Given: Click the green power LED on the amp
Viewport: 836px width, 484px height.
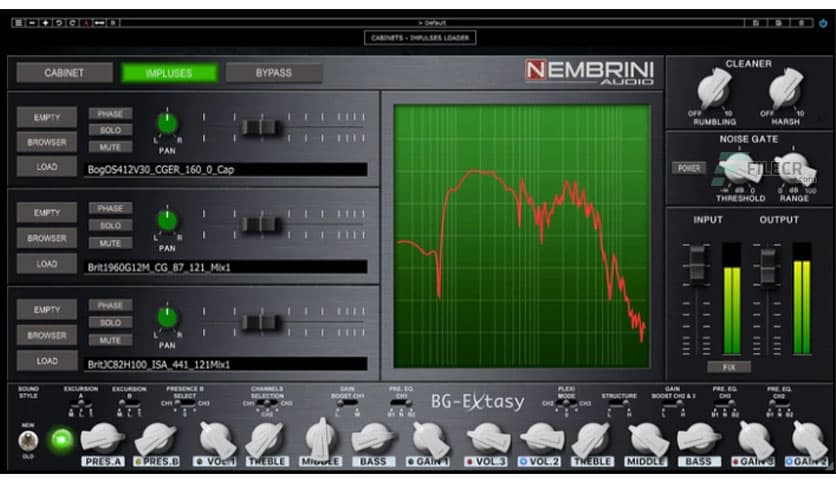Looking at the screenshot, I should click(61, 440).
